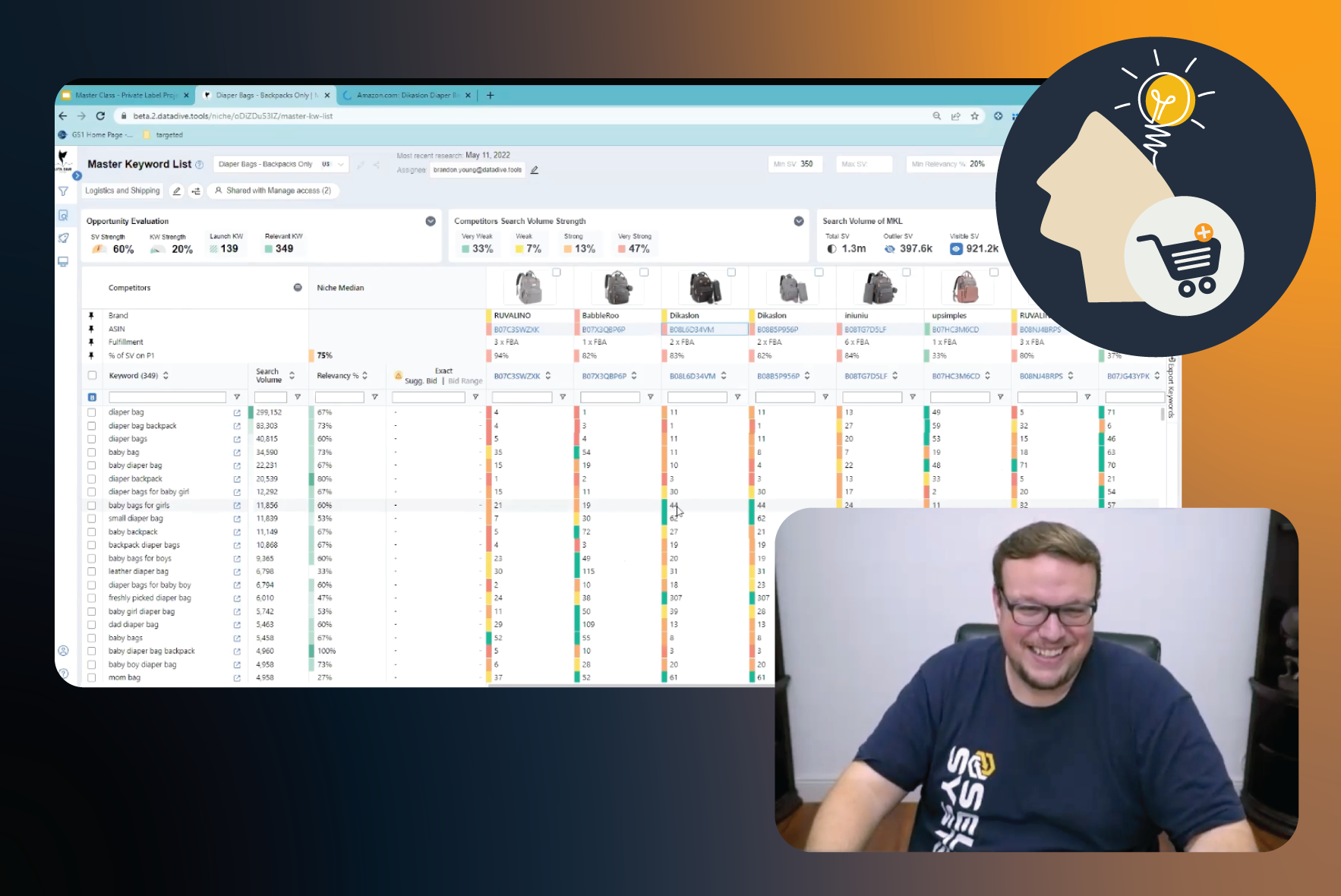Click the filter funnel for Keyword column
Viewport: 1341px width, 896px height.
(237, 397)
